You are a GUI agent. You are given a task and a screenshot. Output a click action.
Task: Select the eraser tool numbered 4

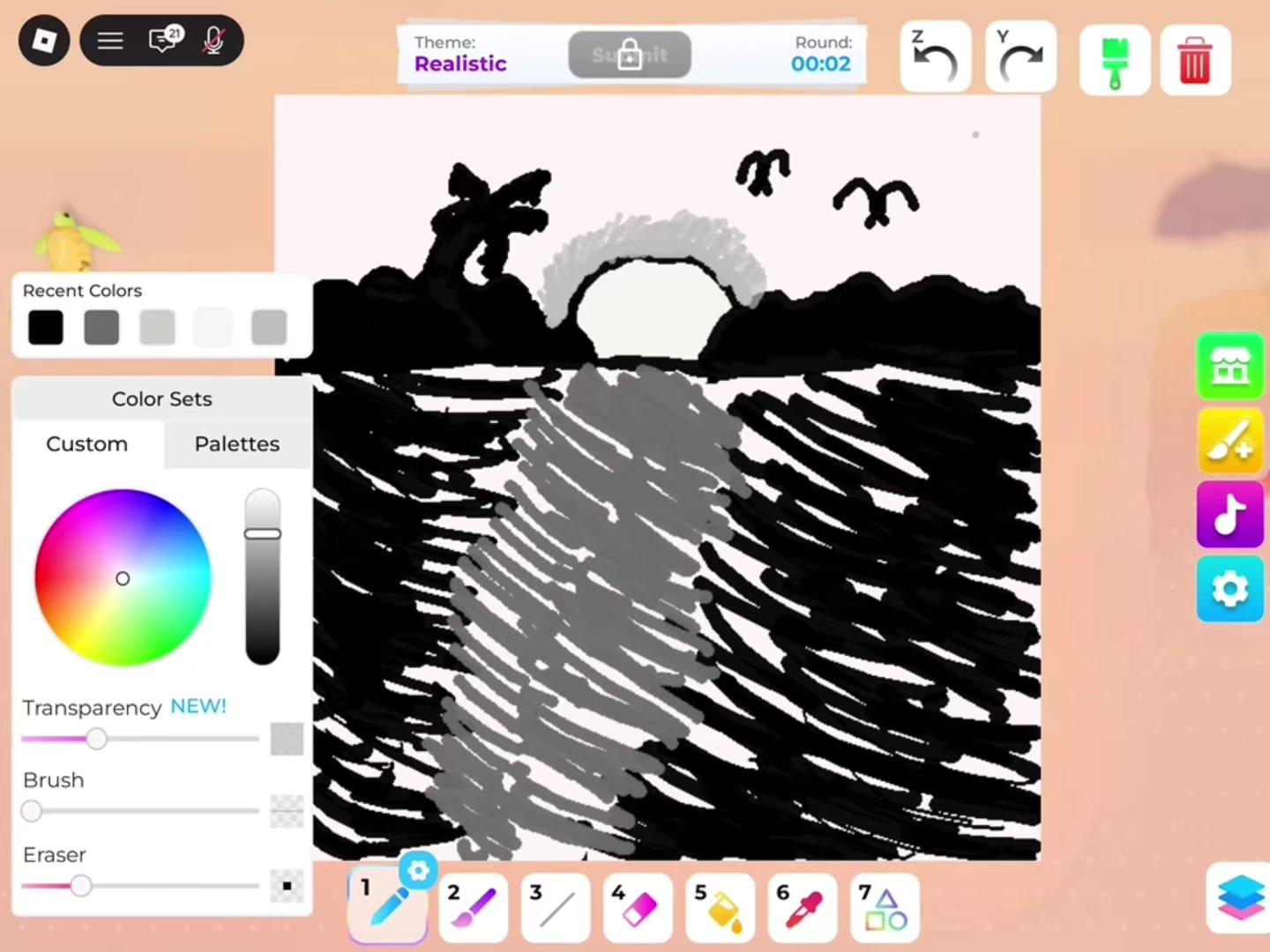pyautogui.click(x=637, y=908)
